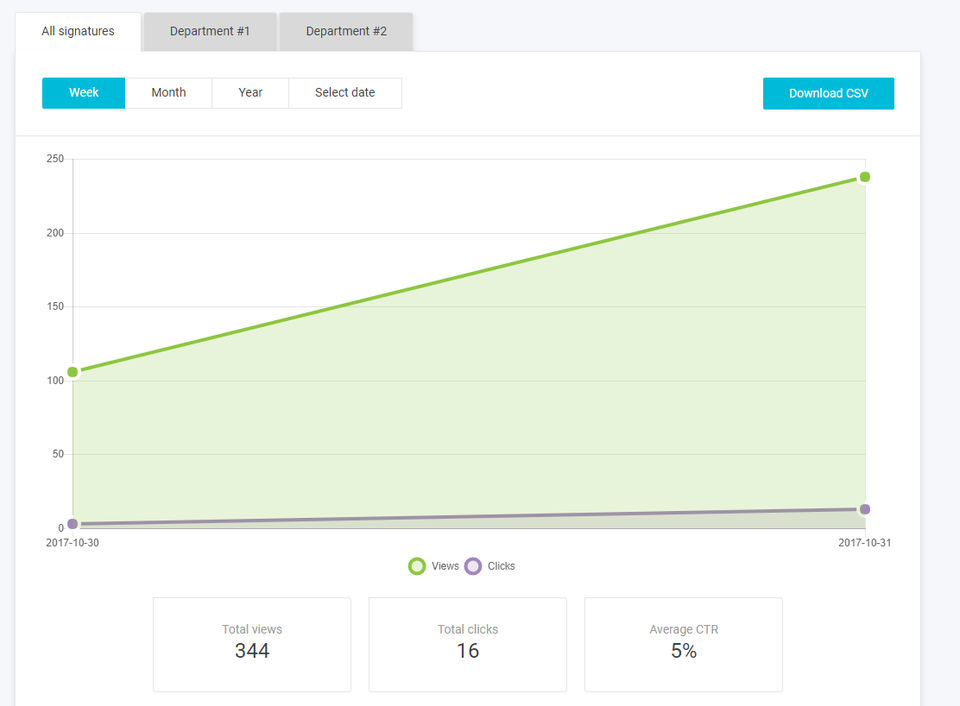Click the Views legend label text

tap(445, 566)
